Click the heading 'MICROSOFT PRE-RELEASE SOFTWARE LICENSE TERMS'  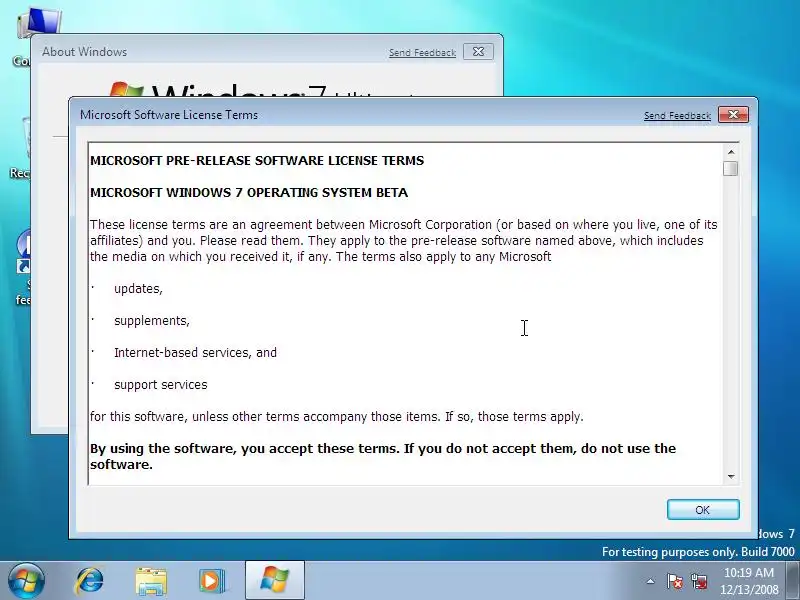click(x=257, y=161)
